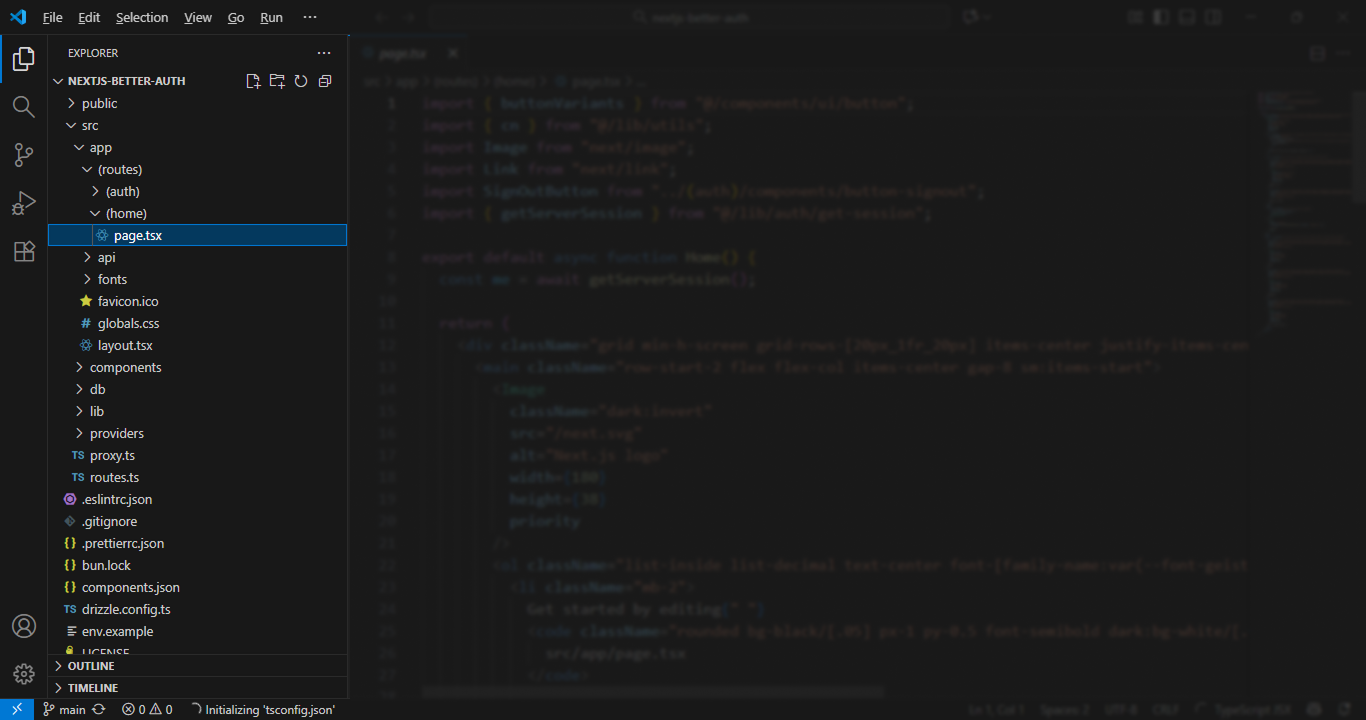Show errors and warnings in status bar

click(x=147, y=709)
